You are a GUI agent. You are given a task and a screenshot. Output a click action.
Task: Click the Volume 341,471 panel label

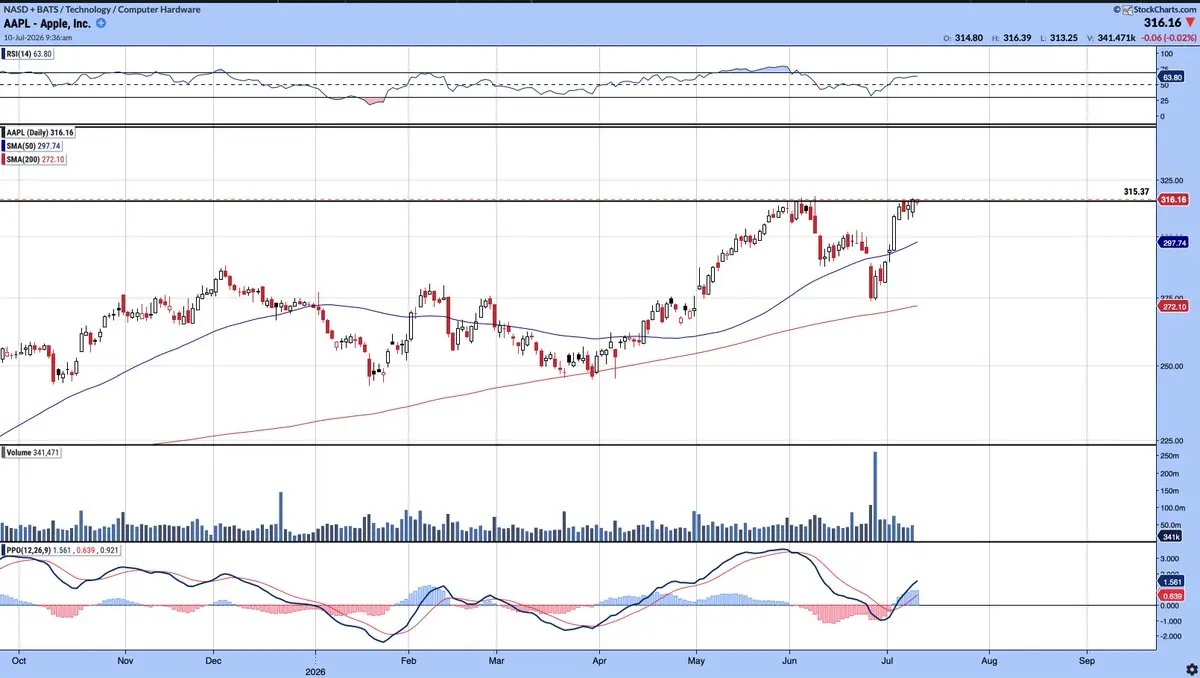point(33,453)
